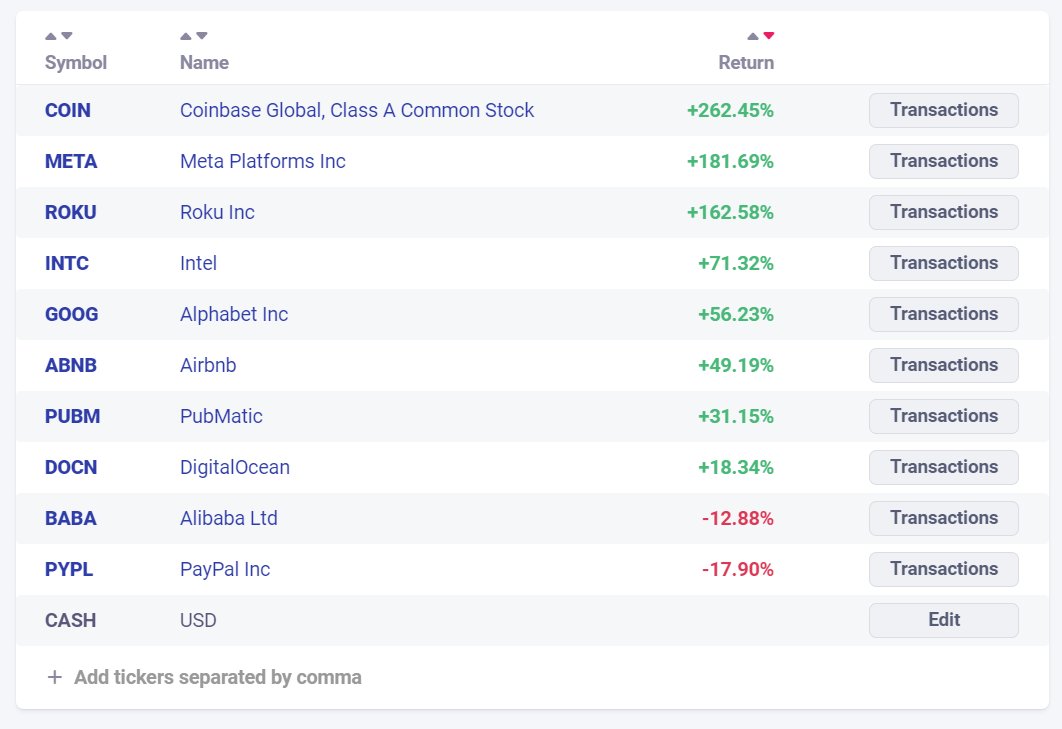This screenshot has width=1062, height=729.
Task: Click the PubMatic company name
Action: (x=221, y=416)
